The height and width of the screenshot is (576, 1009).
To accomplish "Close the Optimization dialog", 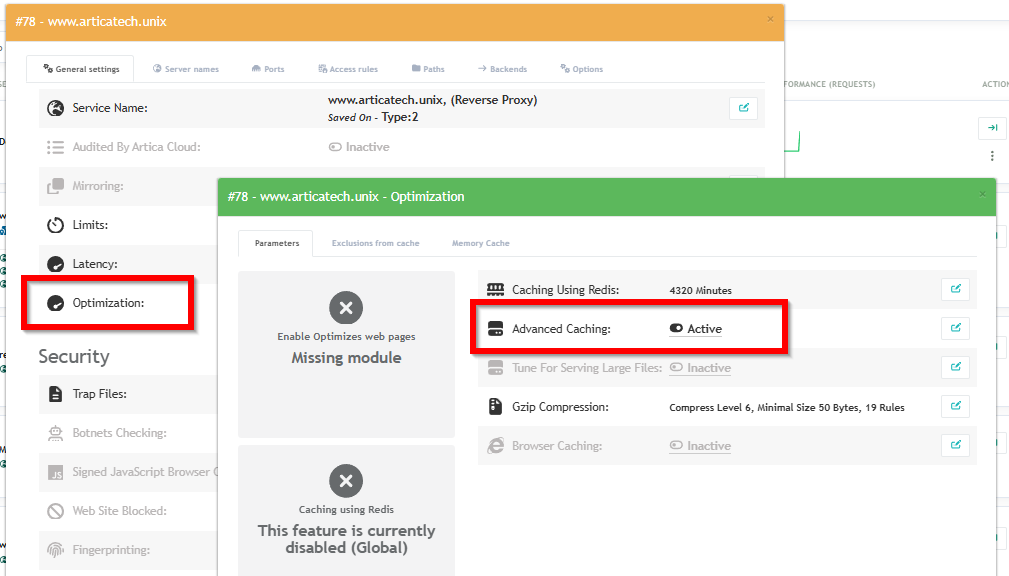I will [x=982, y=194].
